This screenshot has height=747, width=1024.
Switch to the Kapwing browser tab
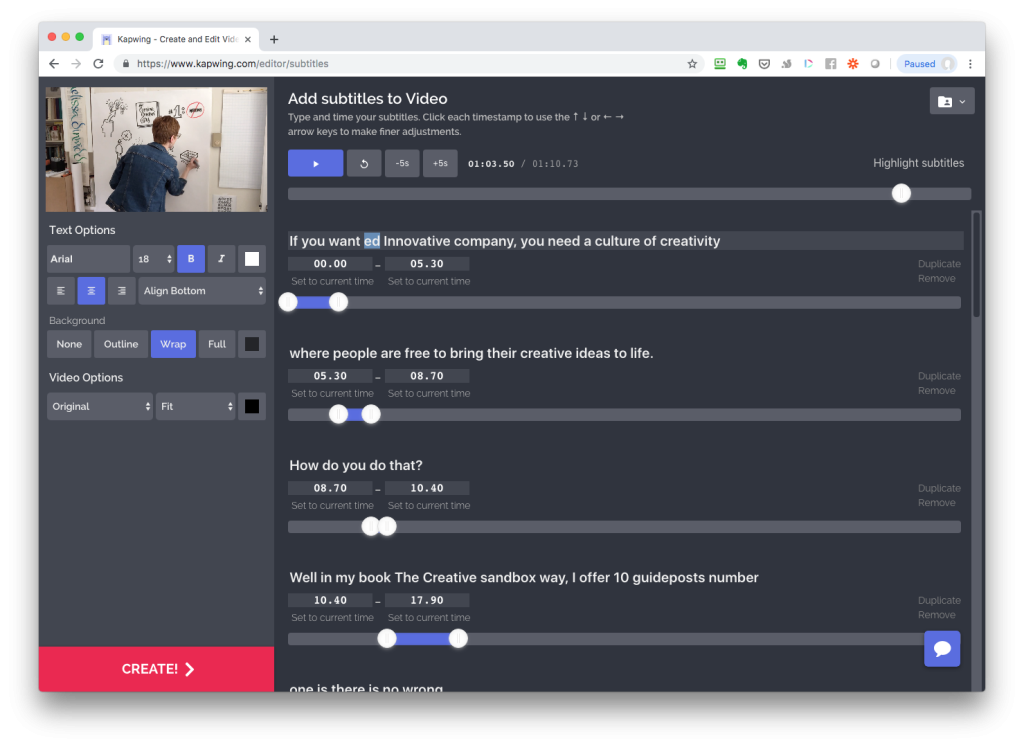click(175, 39)
